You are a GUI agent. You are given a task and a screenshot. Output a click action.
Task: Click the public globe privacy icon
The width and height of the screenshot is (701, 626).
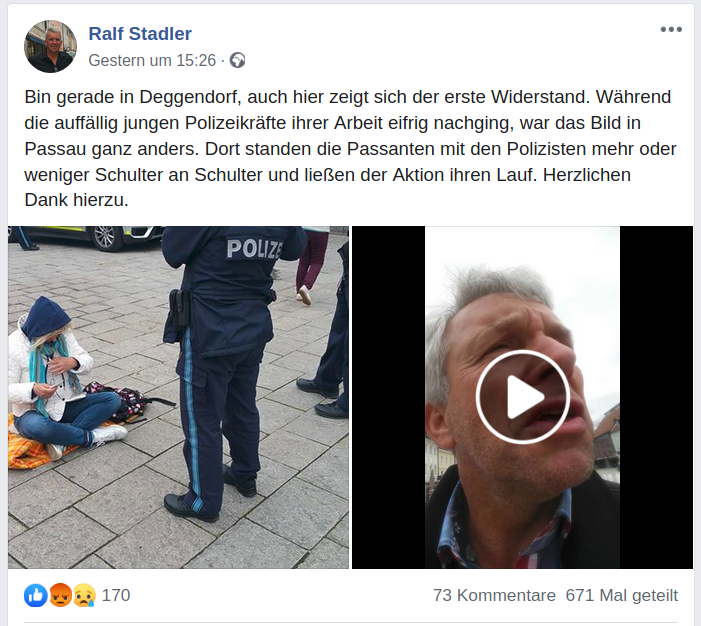point(237,60)
